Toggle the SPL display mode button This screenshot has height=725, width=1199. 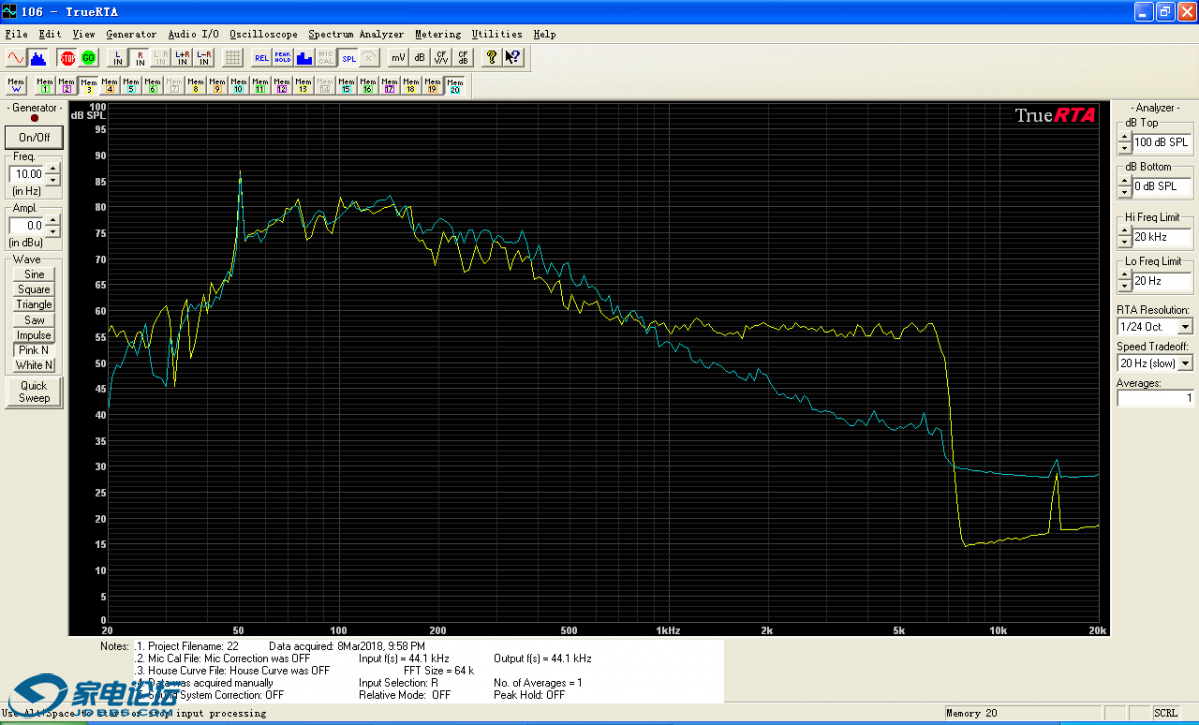[x=348, y=58]
